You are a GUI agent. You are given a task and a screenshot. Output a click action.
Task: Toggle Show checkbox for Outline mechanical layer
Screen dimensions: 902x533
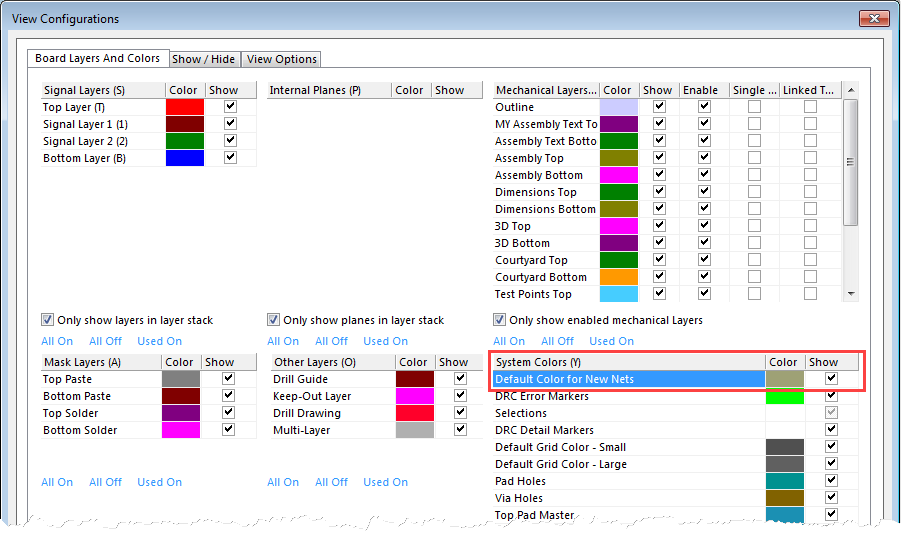[659, 106]
